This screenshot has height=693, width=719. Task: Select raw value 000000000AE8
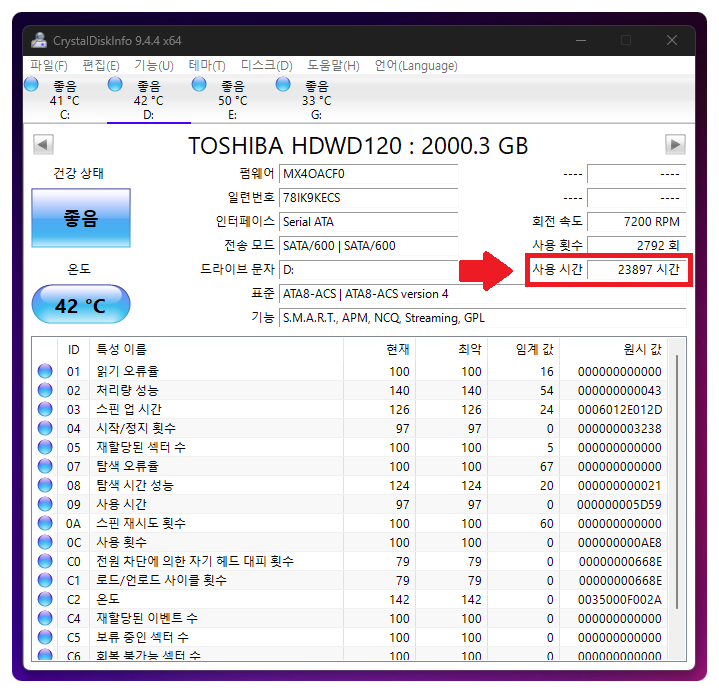(x=619, y=543)
